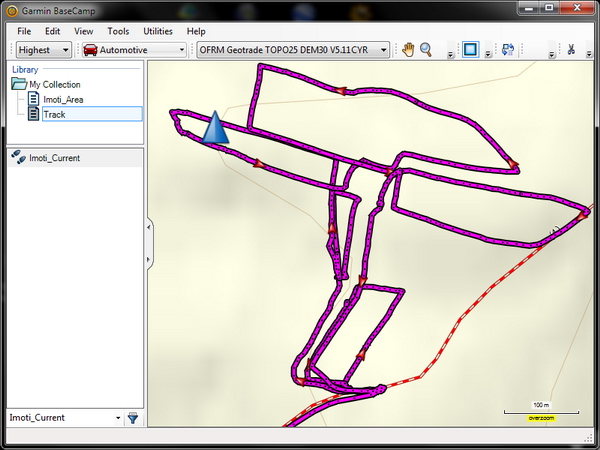This screenshot has height=450, width=600.
Task: Click the filter funnel icon
Action: [x=133, y=417]
